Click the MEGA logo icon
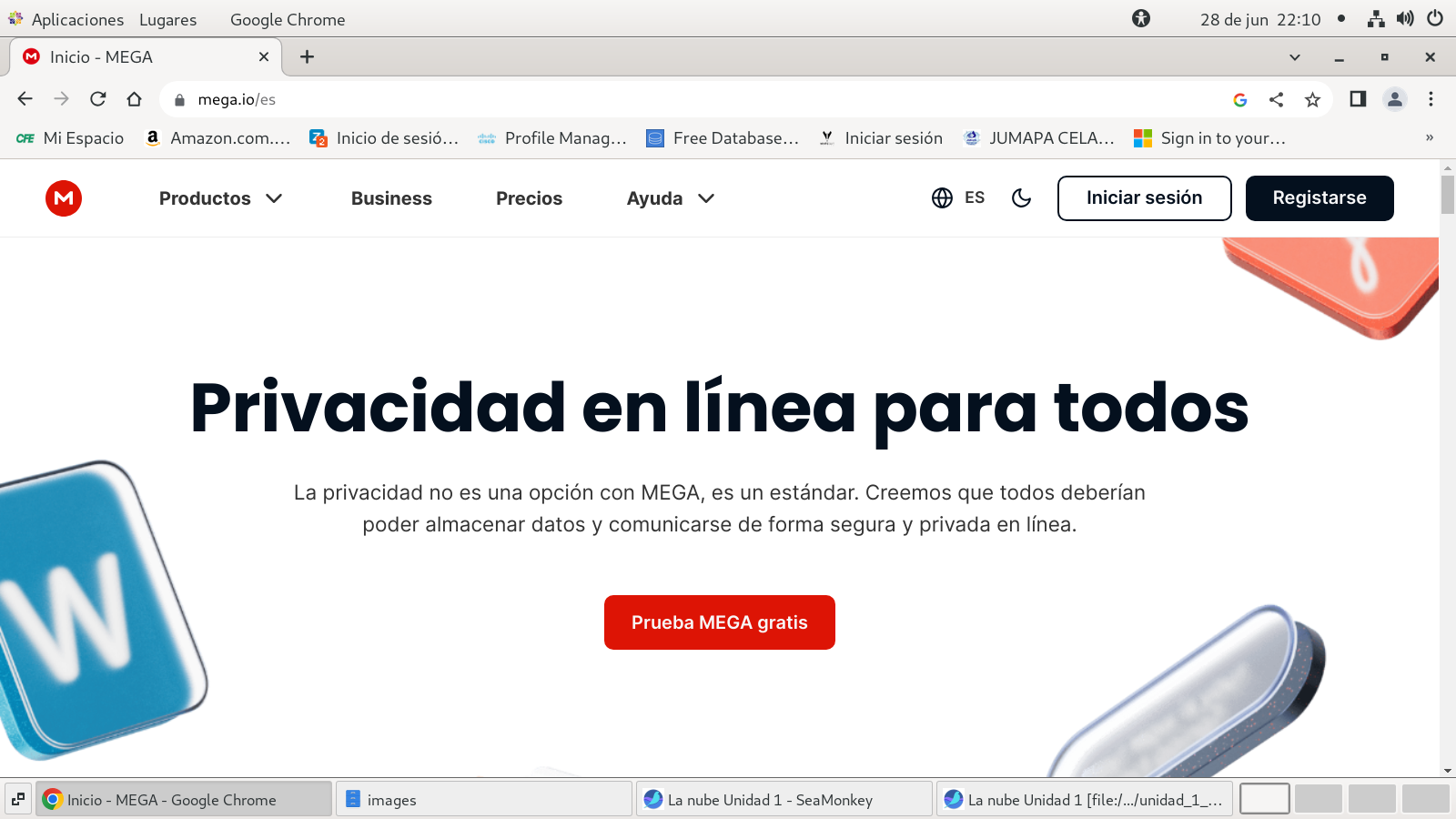Image resolution: width=1456 pixels, height=819 pixels. [x=64, y=198]
